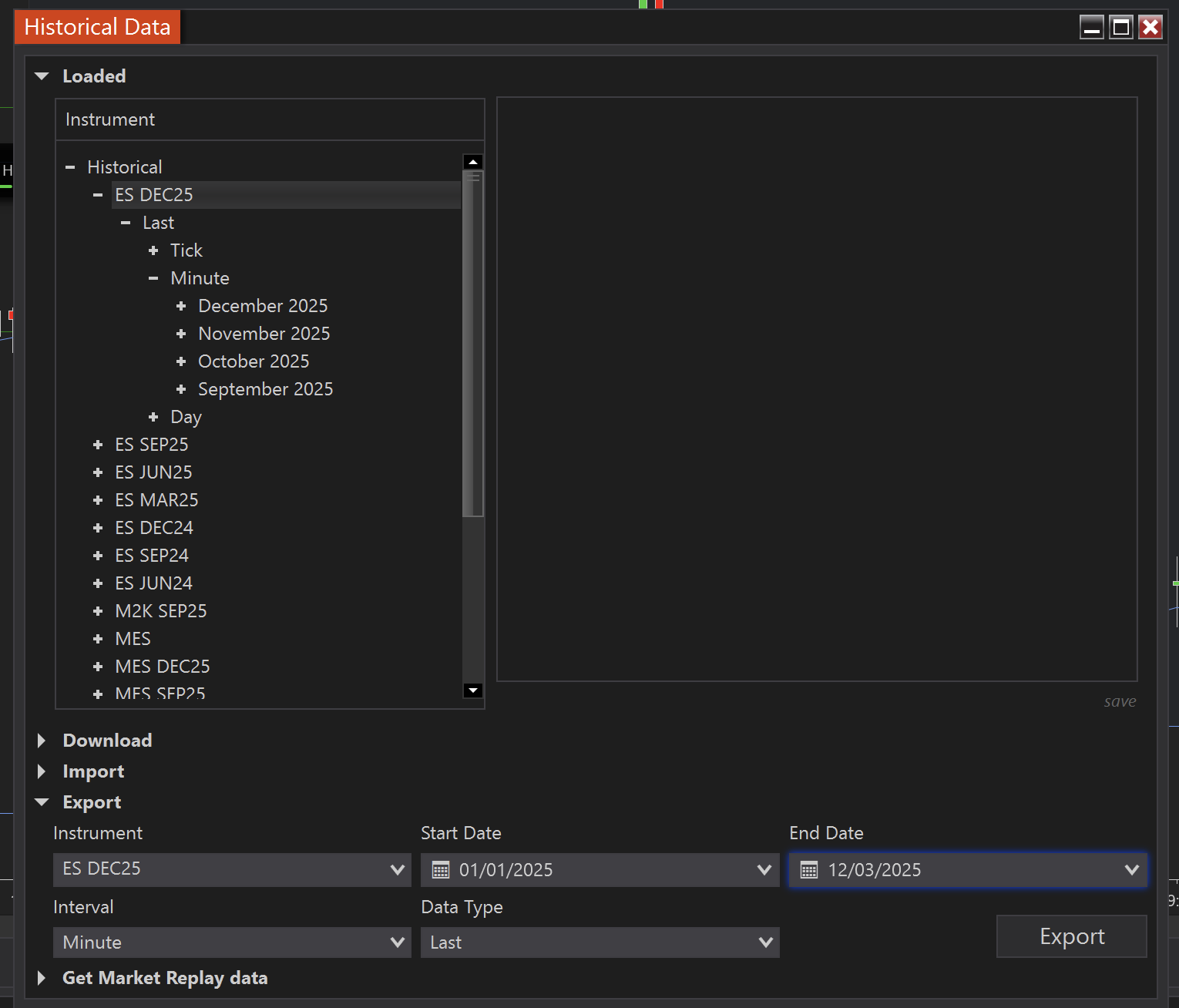Image resolution: width=1179 pixels, height=1008 pixels.
Task: Expand Get Market Replay data section
Action: tap(42, 978)
